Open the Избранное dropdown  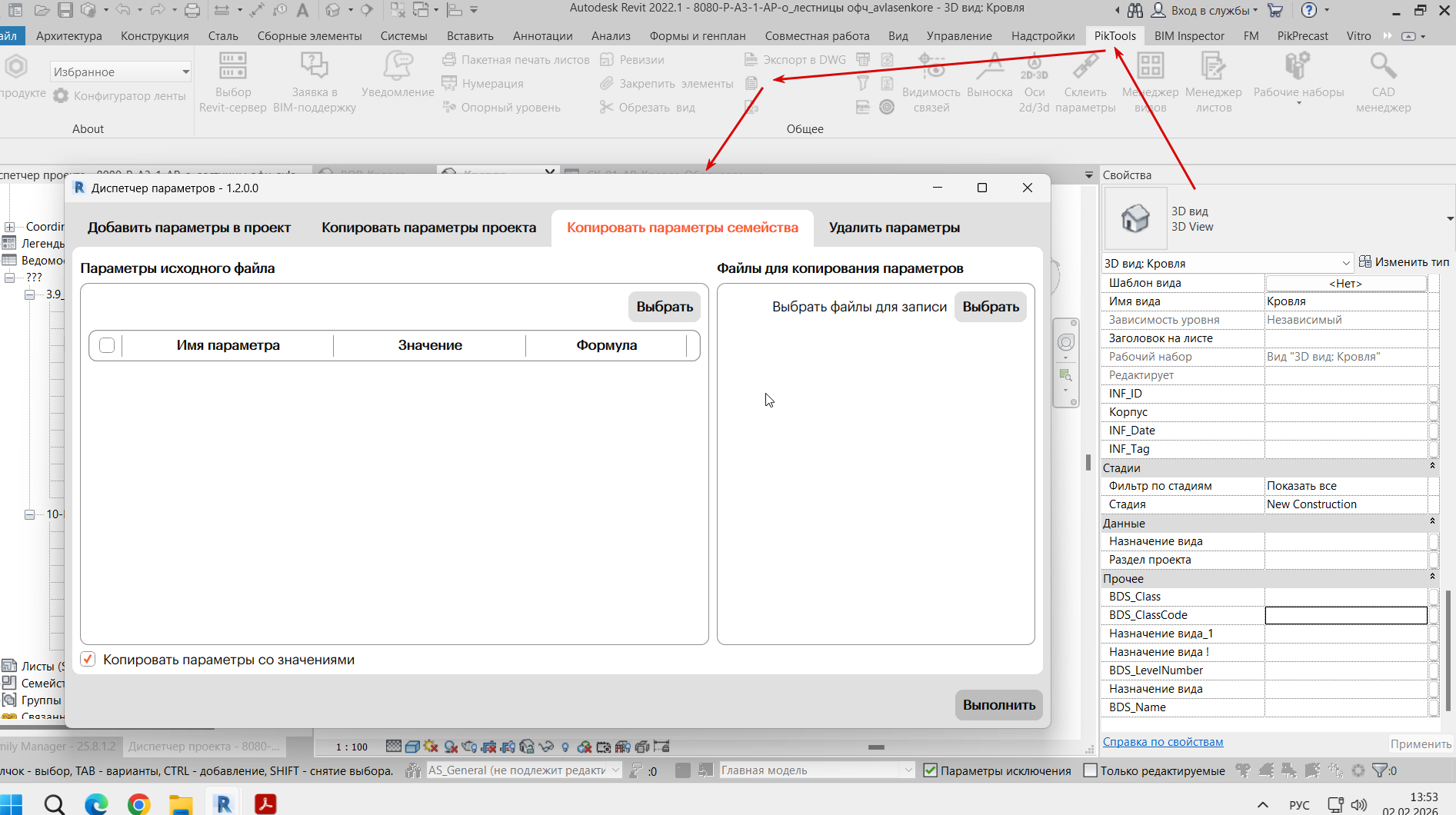pos(121,72)
